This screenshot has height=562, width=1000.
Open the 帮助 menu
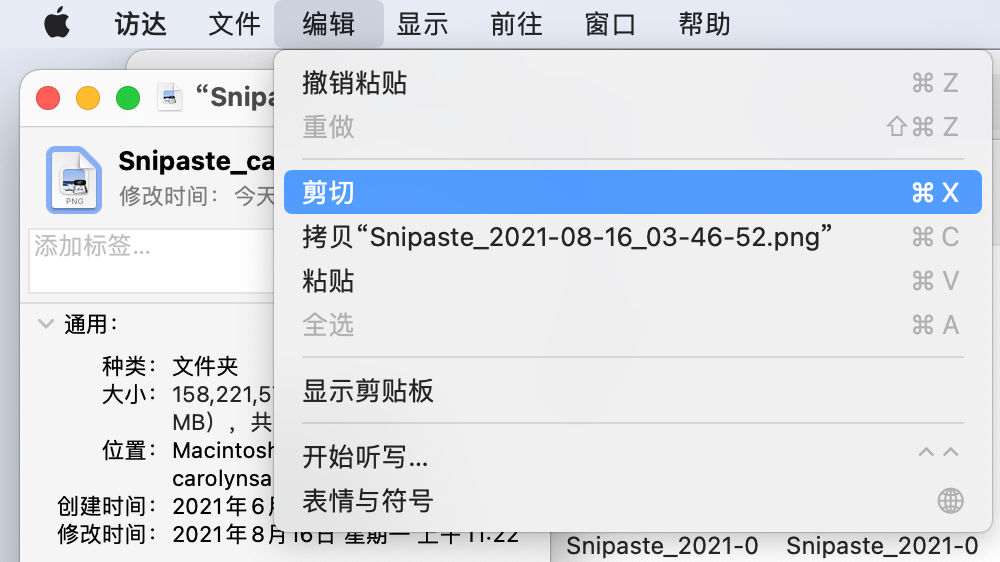[704, 24]
